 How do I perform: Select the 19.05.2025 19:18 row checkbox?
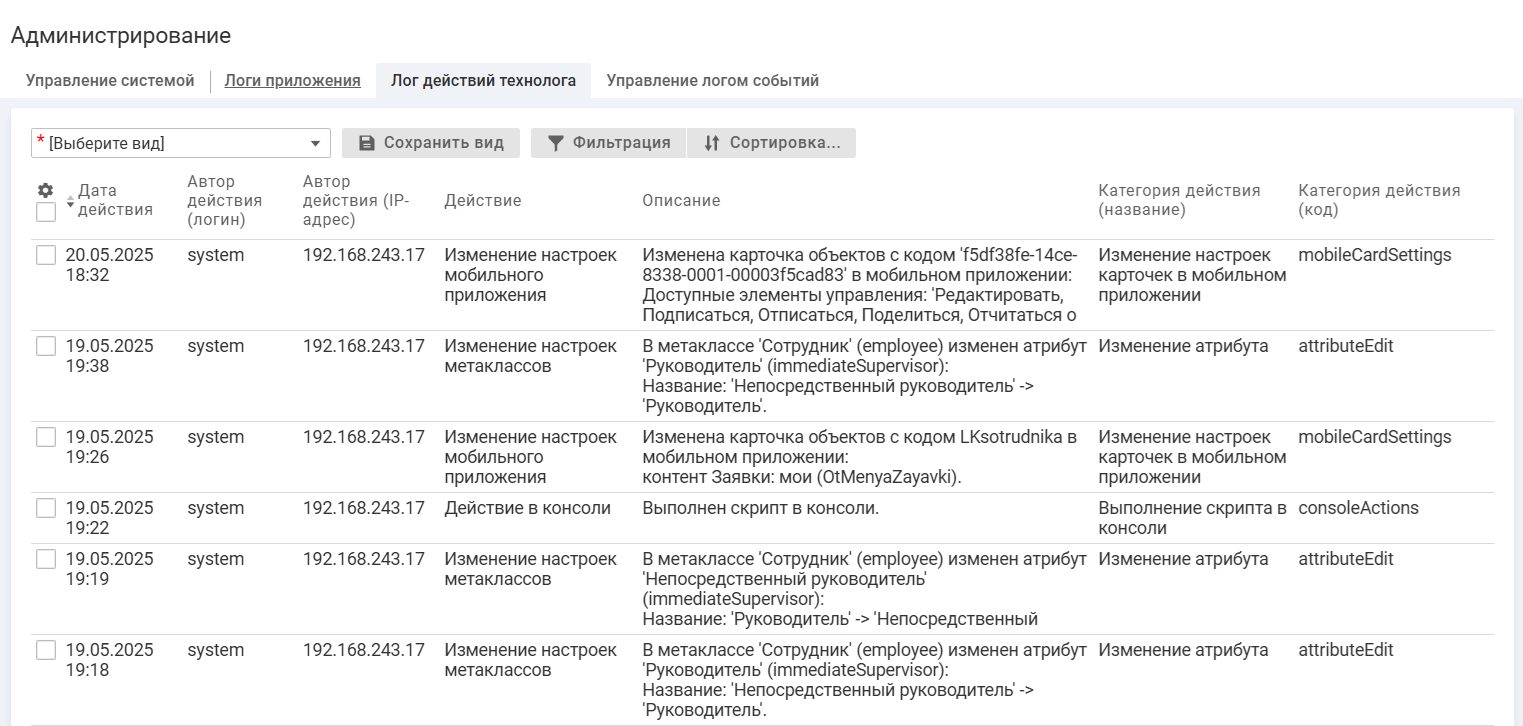point(46,650)
